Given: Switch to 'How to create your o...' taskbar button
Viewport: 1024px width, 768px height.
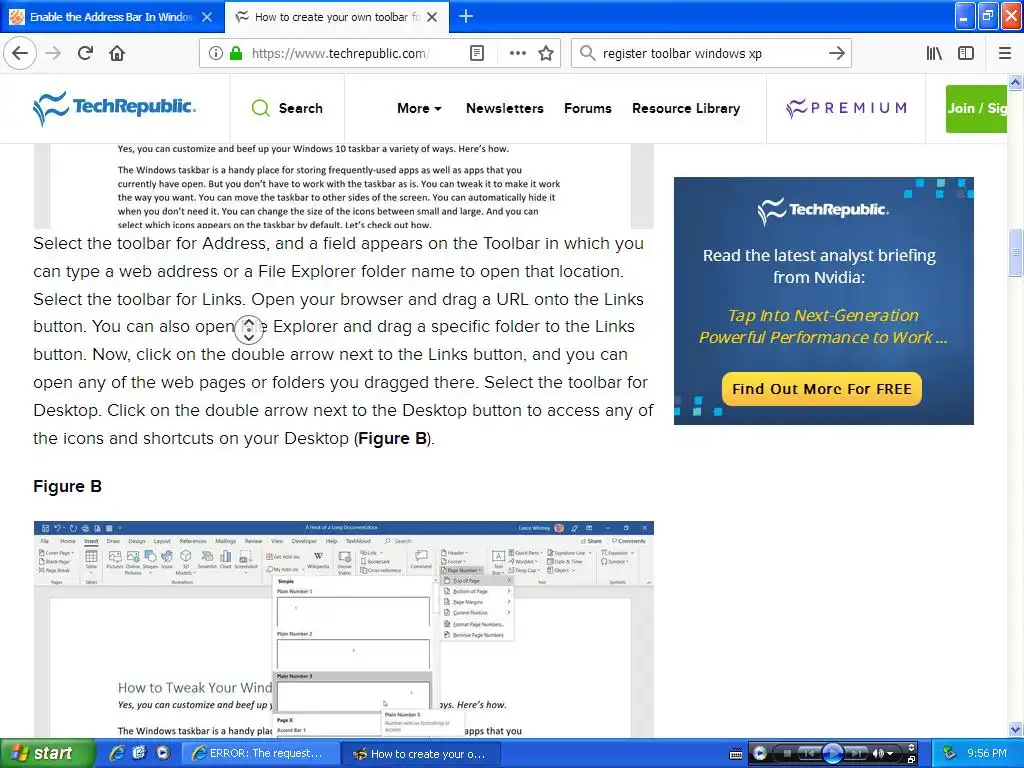Looking at the screenshot, I should coord(421,754).
